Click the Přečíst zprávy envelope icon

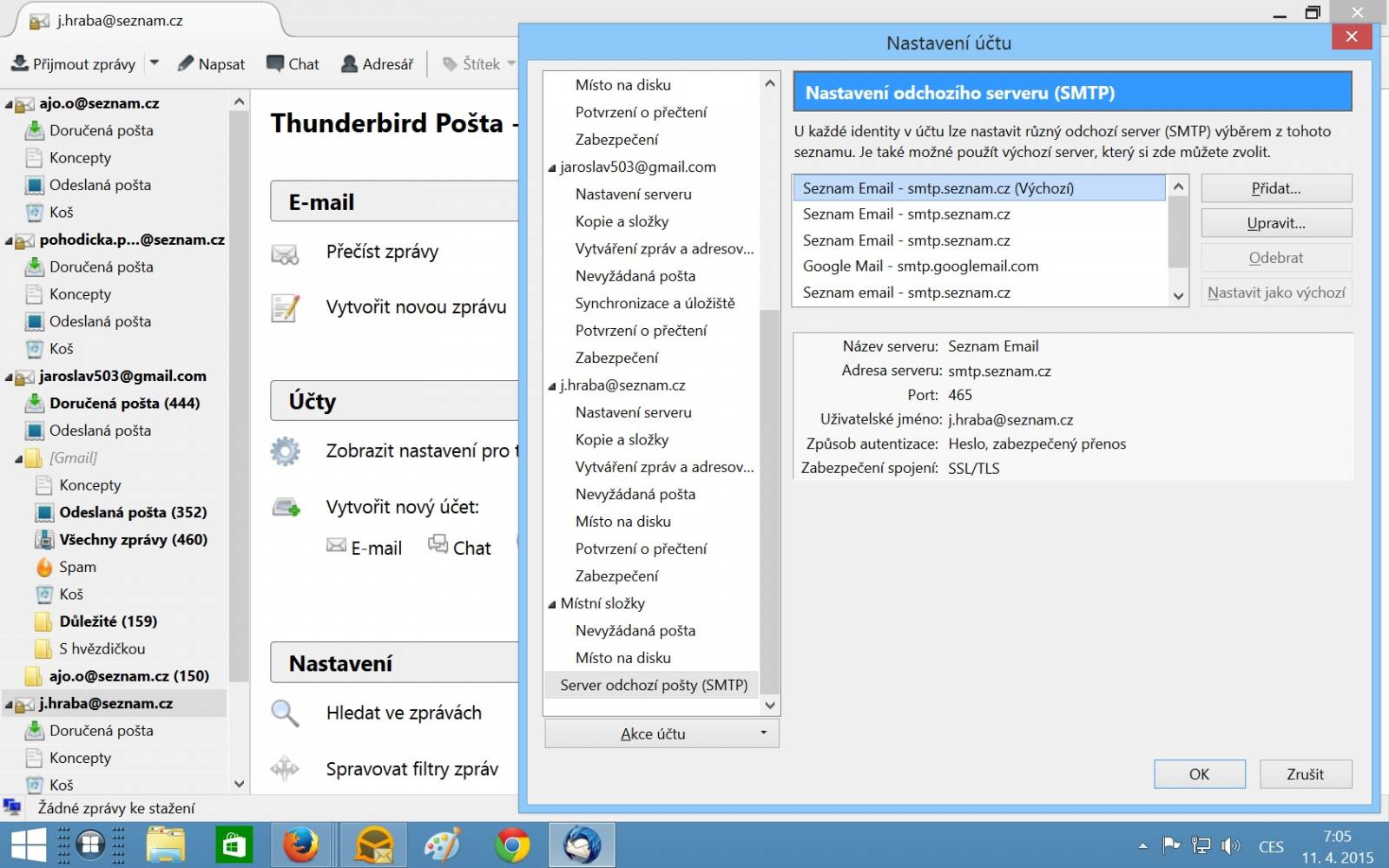click(x=285, y=253)
